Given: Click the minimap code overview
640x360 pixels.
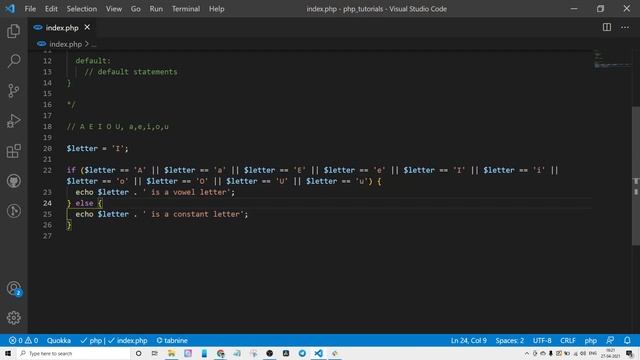Looking at the screenshot, I should tap(611, 59).
